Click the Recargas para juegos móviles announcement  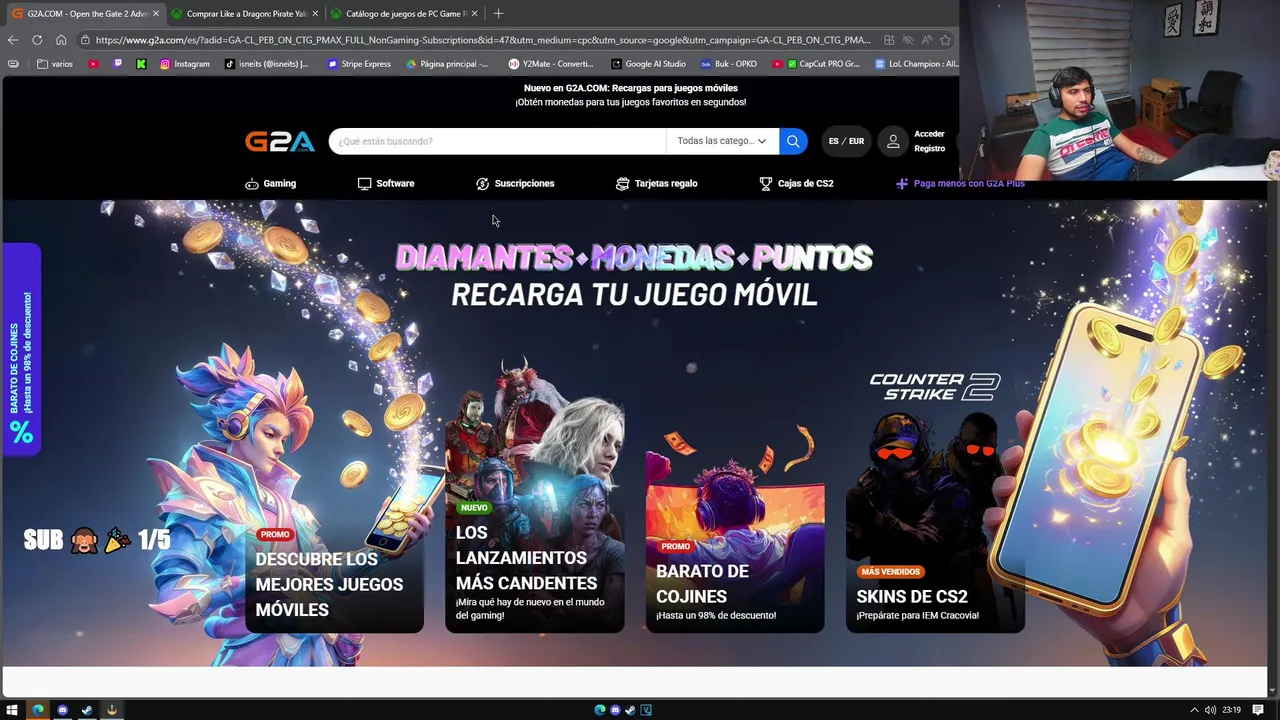pyautogui.click(x=631, y=95)
